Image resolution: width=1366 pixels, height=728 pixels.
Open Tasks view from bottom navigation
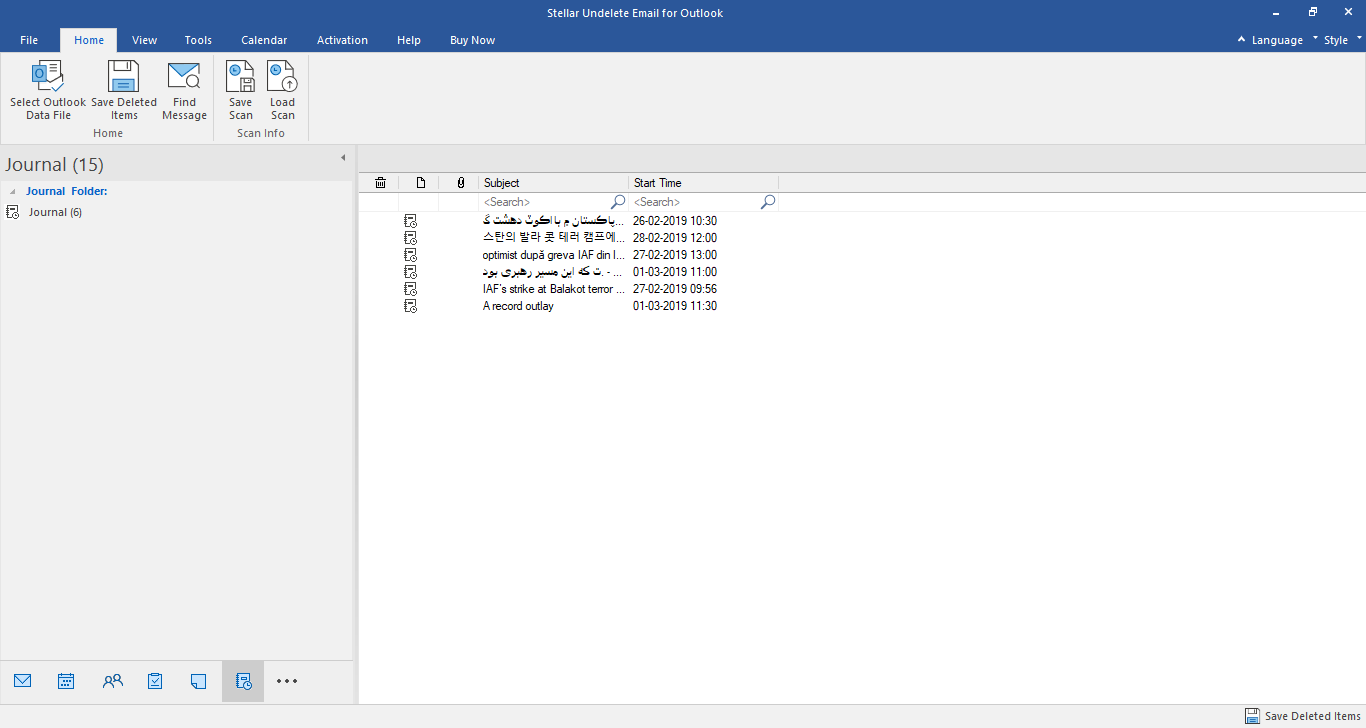coord(155,681)
